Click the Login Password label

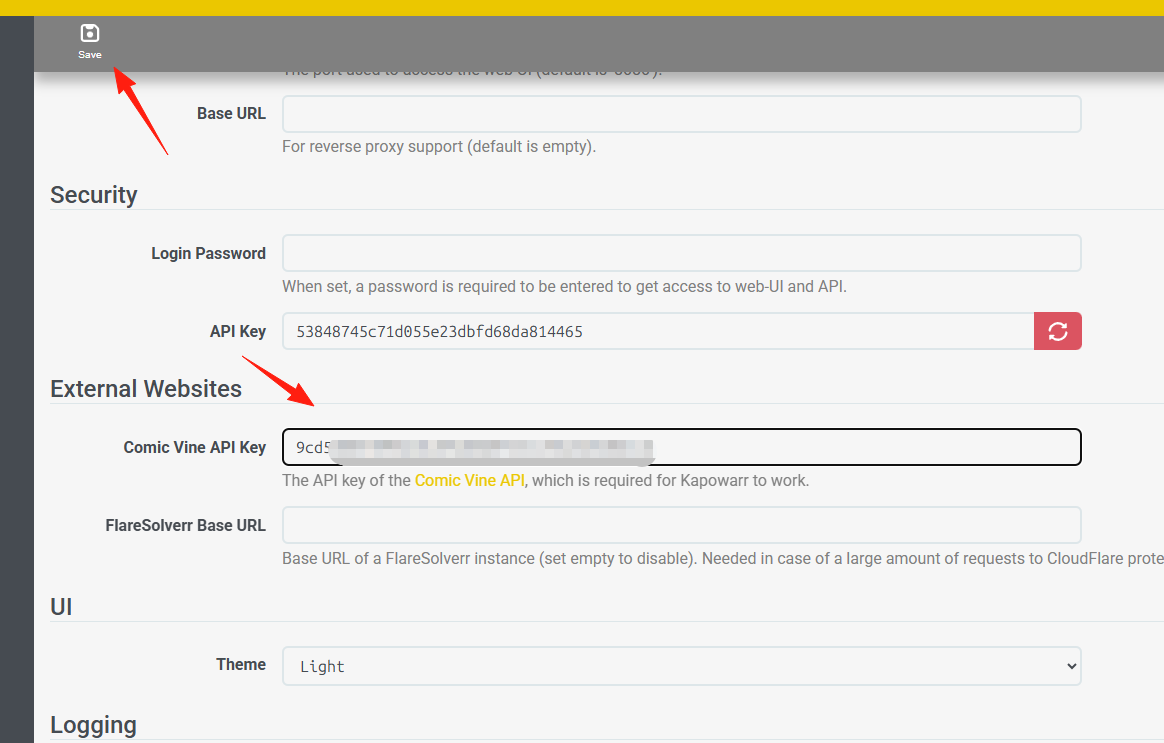[209, 253]
